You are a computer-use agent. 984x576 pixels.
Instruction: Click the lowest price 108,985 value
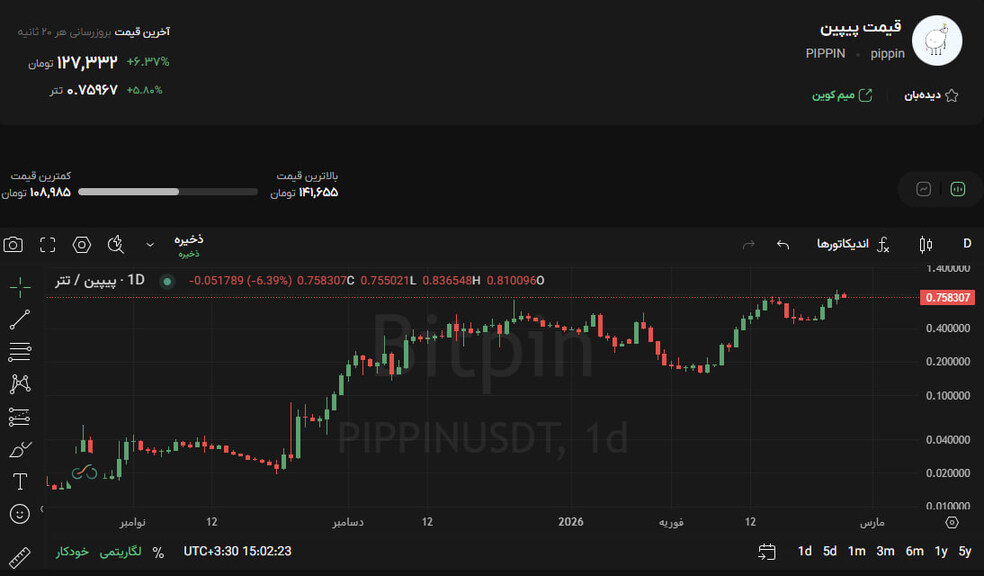click(50, 192)
